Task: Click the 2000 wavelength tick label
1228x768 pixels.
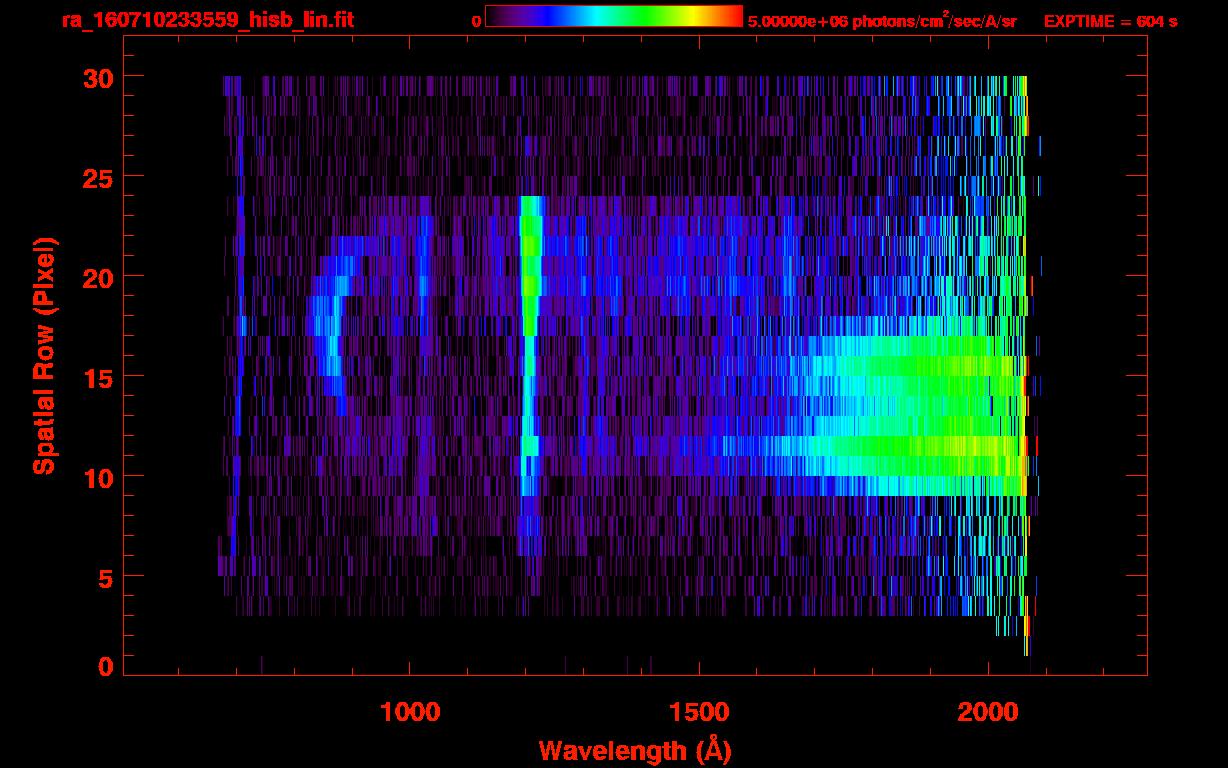Action: point(988,712)
